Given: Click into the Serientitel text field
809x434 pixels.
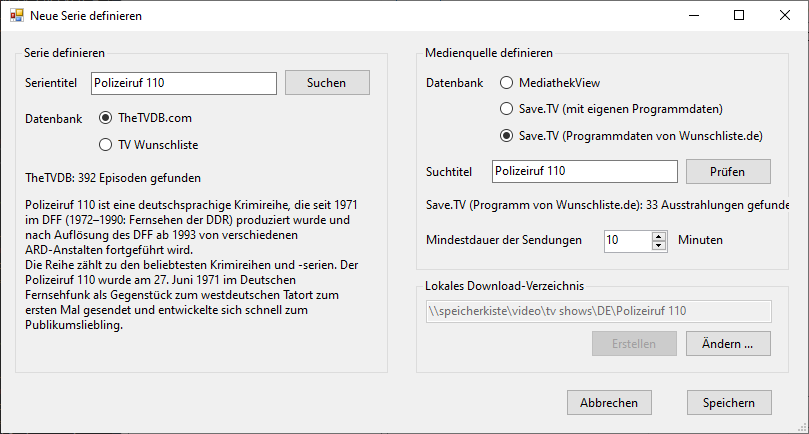Looking at the screenshot, I should pos(183,83).
